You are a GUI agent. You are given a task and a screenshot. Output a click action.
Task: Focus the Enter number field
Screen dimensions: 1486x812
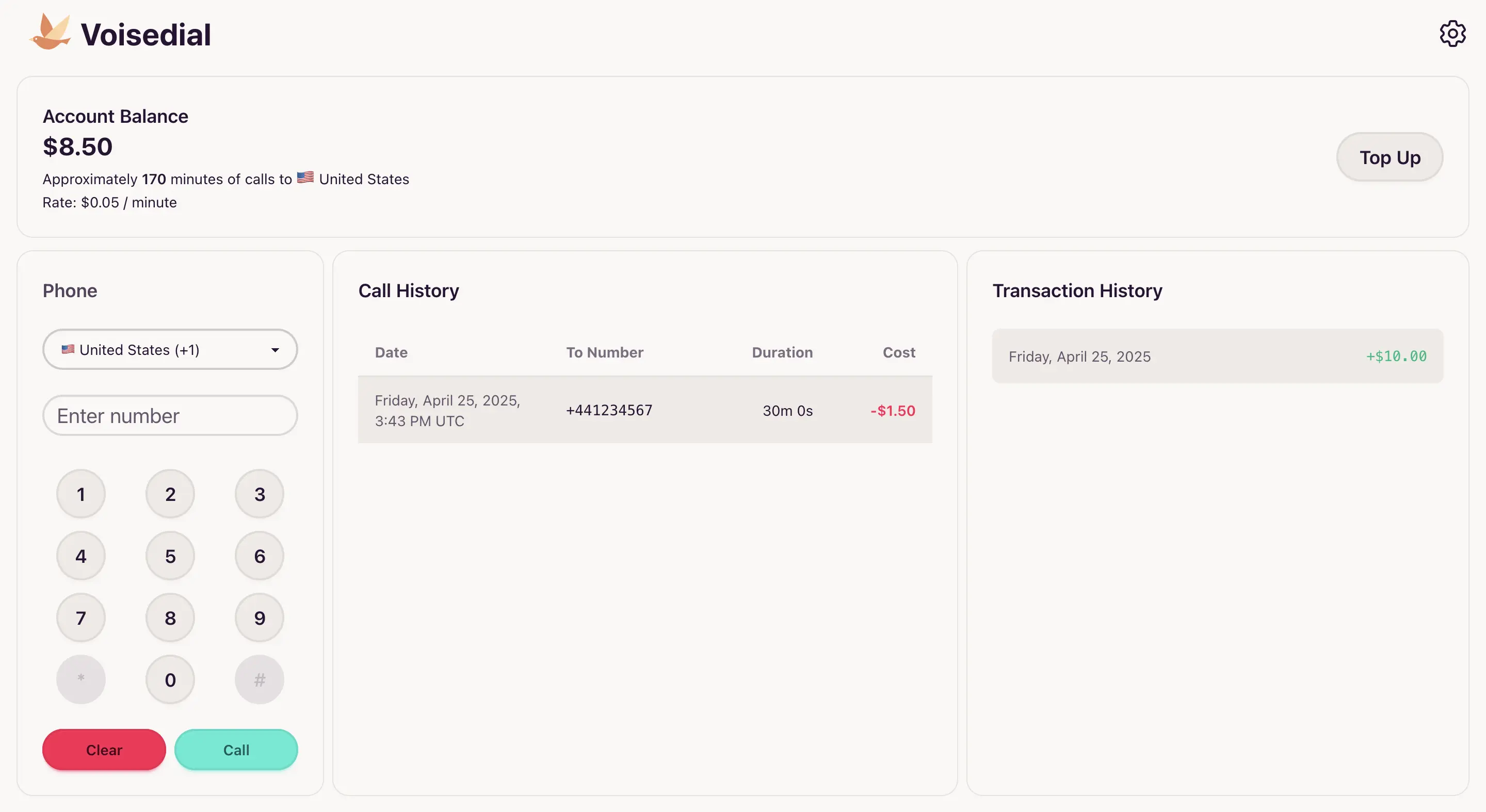(x=170, y=416)
